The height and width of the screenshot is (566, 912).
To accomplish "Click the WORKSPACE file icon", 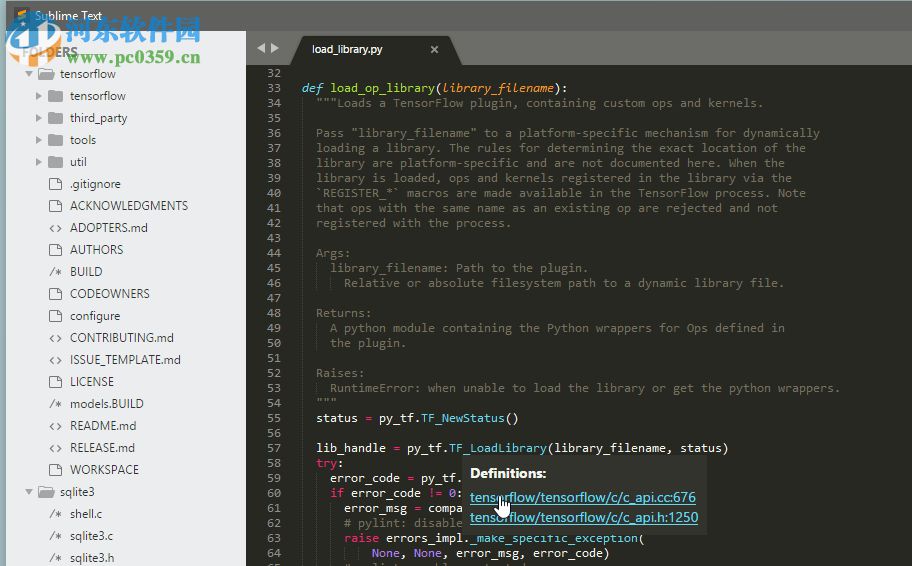I will [x=56, y=470].
